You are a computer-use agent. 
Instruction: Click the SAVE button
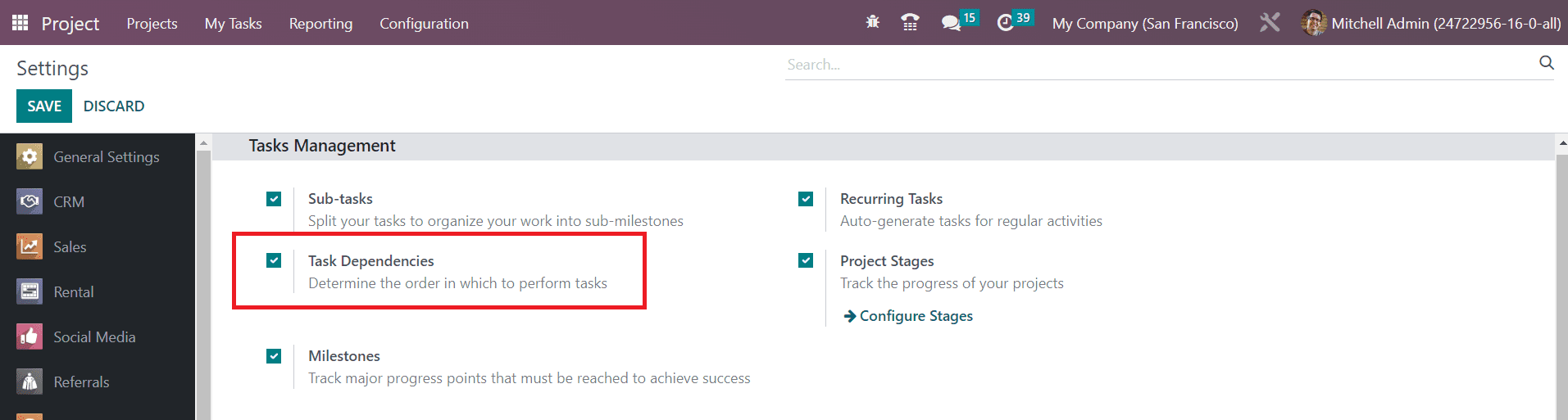coord(44,106)
